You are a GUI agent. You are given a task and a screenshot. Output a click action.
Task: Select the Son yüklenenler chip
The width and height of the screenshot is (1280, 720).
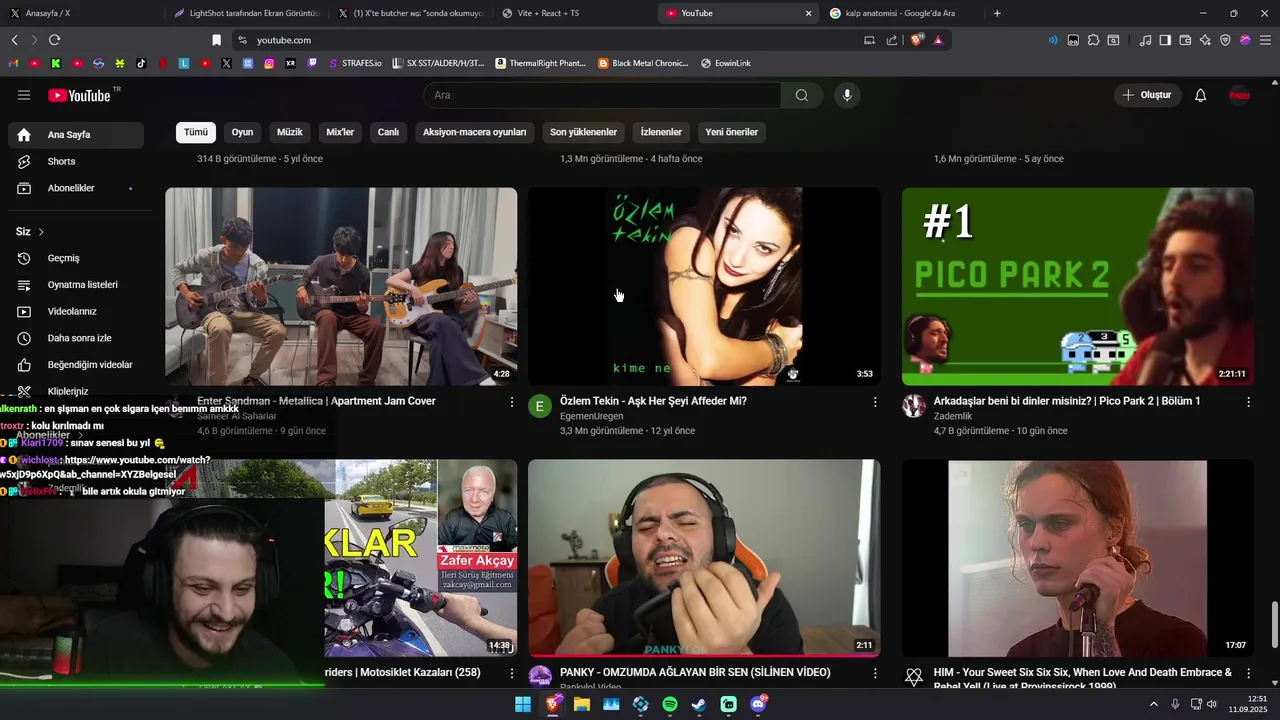(583, 132)
